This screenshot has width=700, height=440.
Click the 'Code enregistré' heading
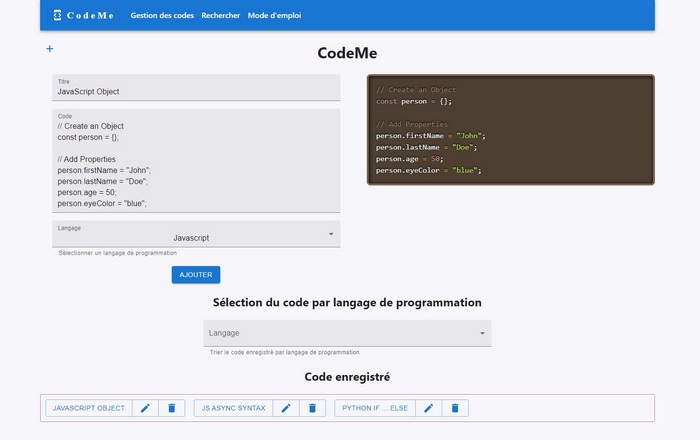[347, 377]
